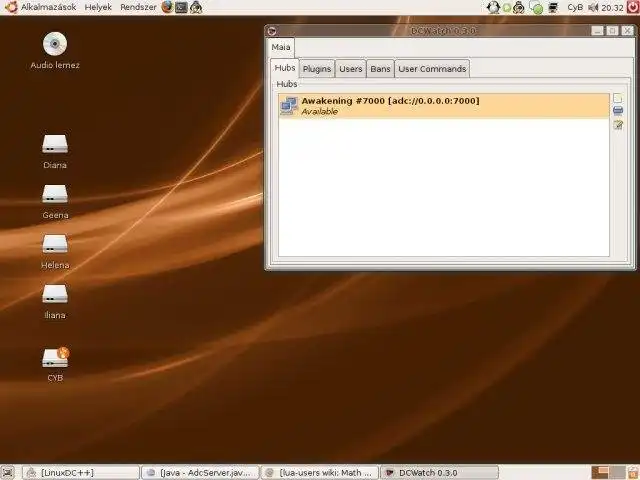Switch to the Hubs tab
The width and height of the screenshot is (640, 480).
coord(284,68)
